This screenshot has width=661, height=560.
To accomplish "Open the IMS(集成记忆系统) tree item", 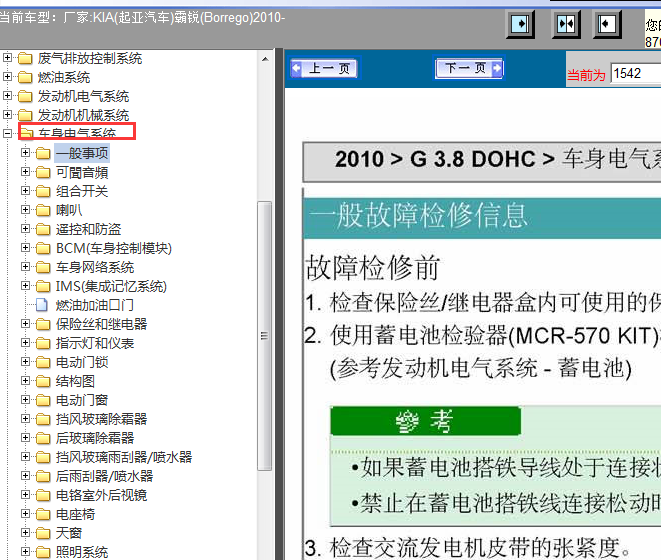I will [111, 286].
